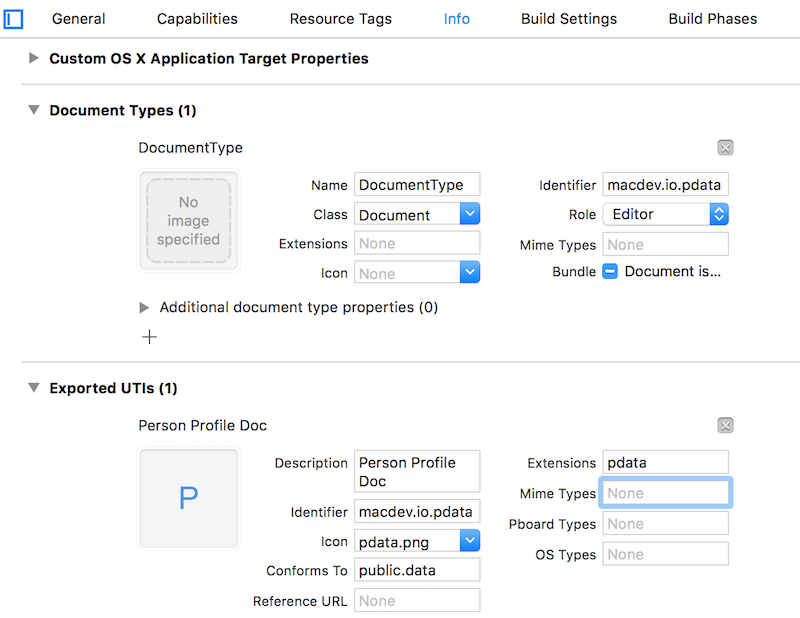
Task: Open the Document Types Icon dropdown
Action: (x=470, y=273)
